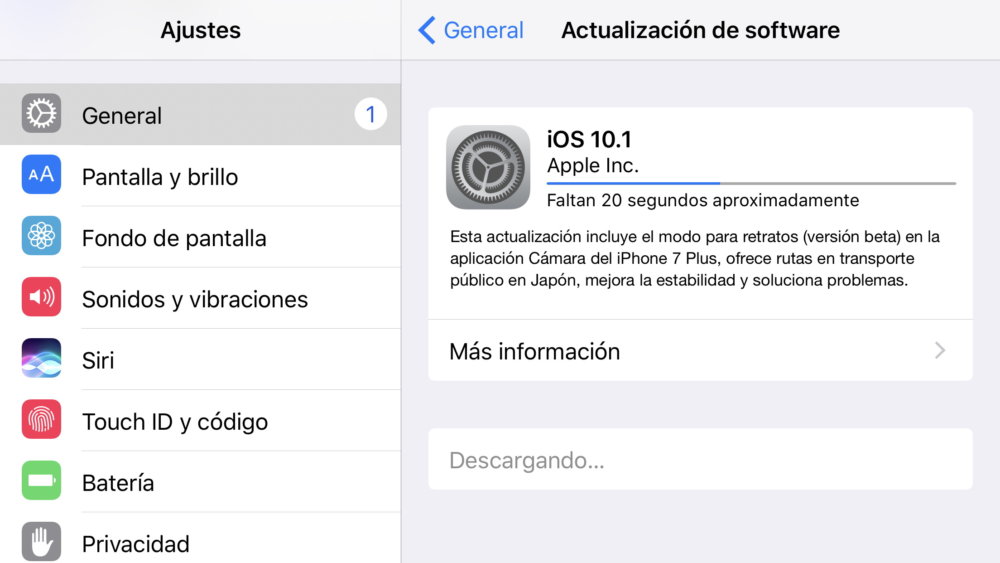1000x563 pixels.
Task: Open the Más información row
Action: pos(700,351)
